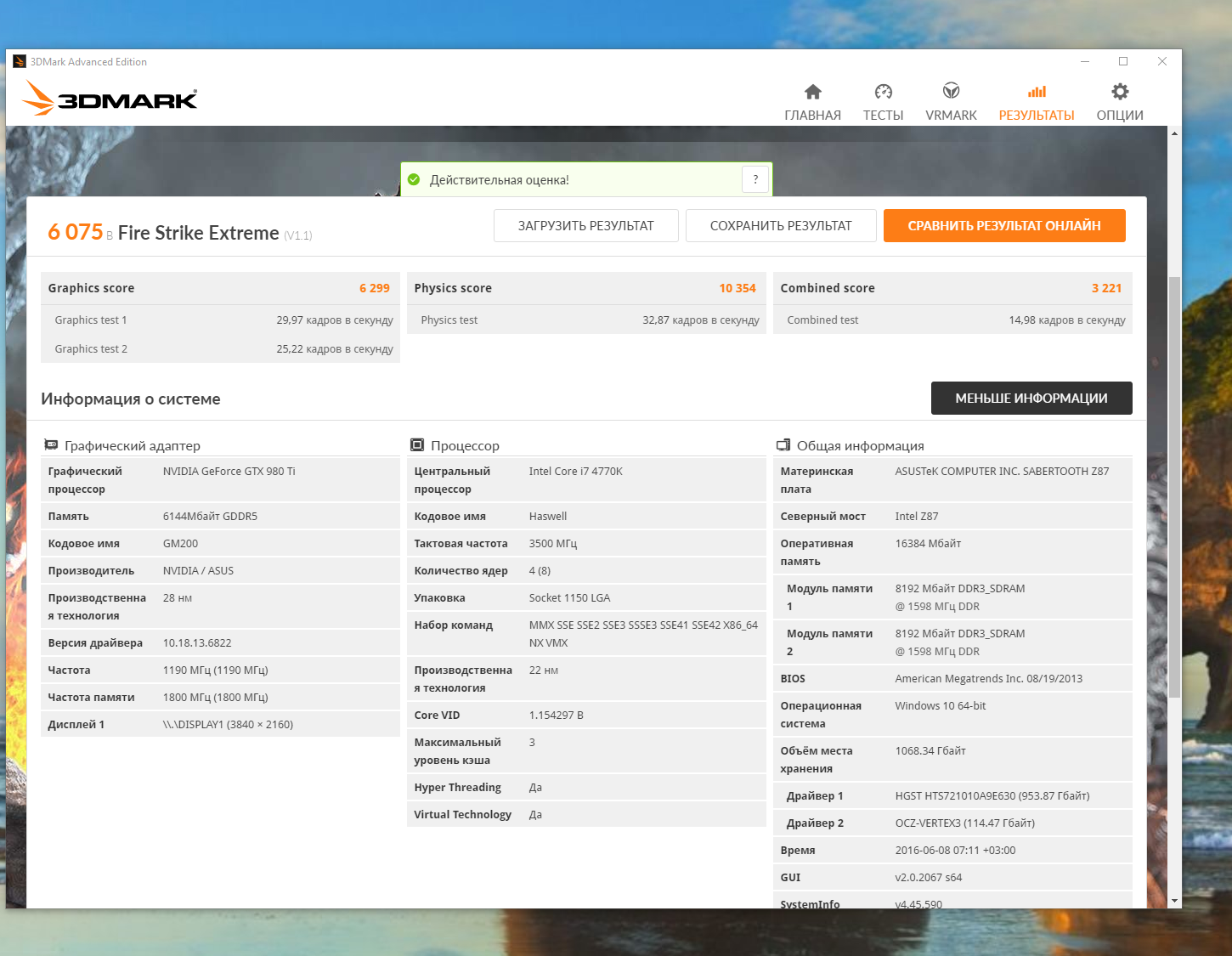Click the processor chip section icon
This screenshot has width=1232, height=956.
pyautogui.click(x=417, y=444)
